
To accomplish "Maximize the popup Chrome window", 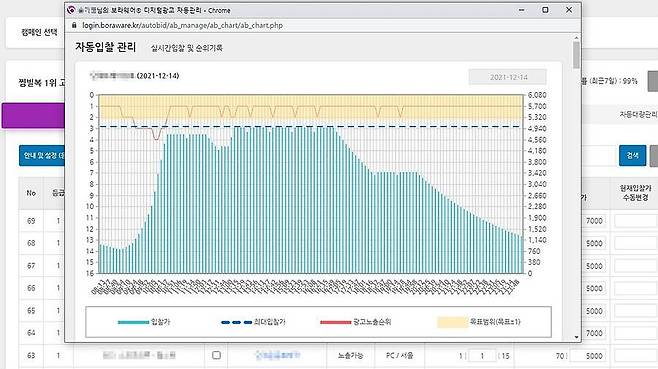I will 545,10.
